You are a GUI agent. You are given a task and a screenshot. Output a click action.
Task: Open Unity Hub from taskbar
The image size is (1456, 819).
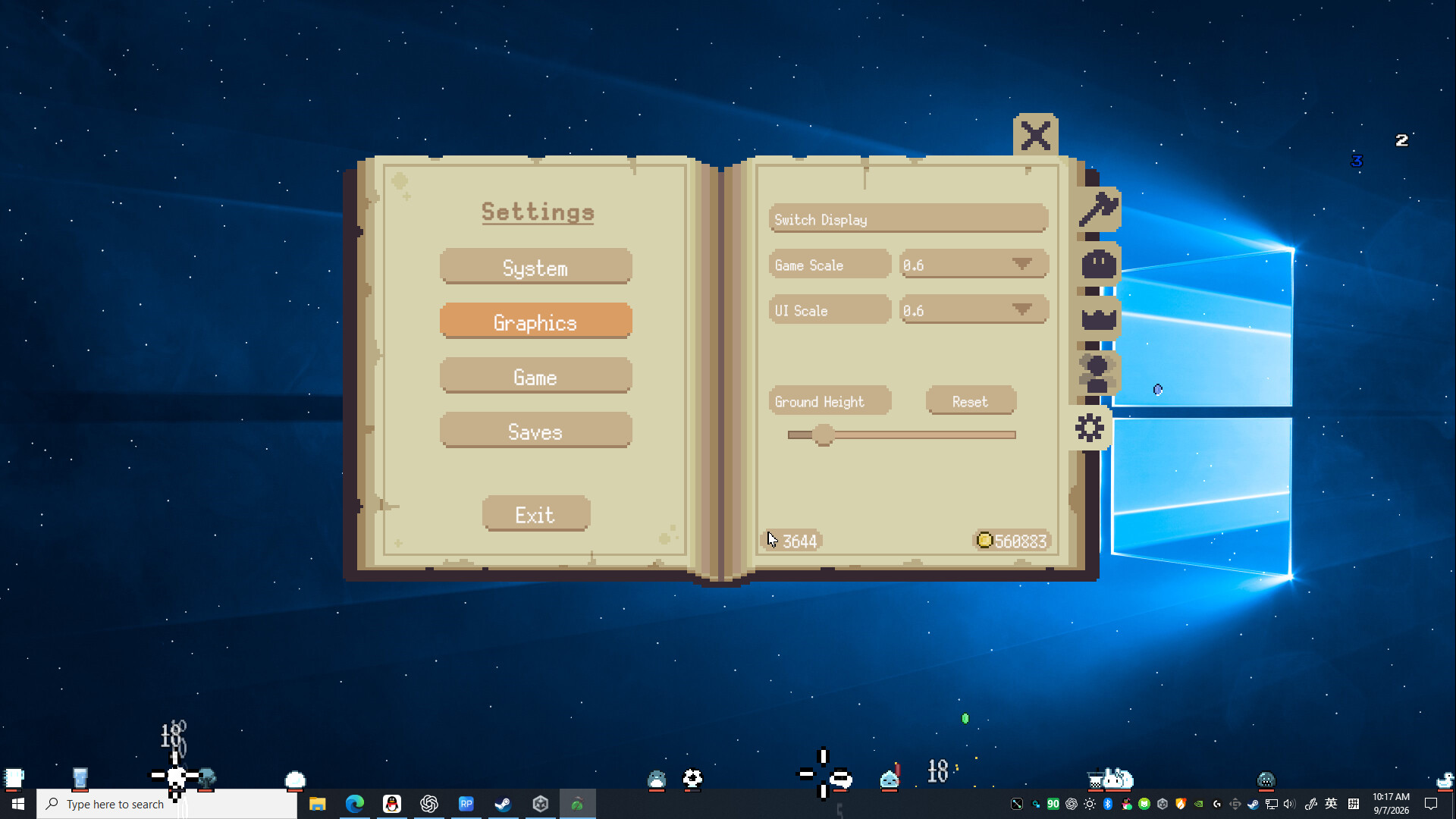pyautogui.click(x=540, y=804)
